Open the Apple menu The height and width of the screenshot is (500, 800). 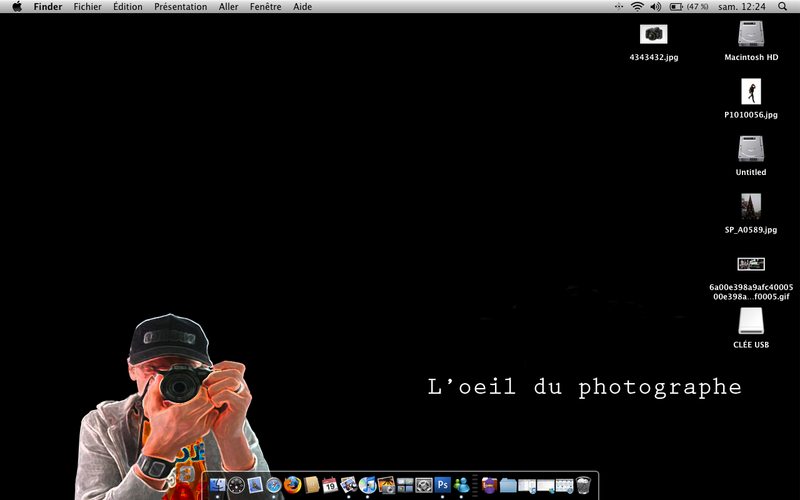tap(17, 7)
